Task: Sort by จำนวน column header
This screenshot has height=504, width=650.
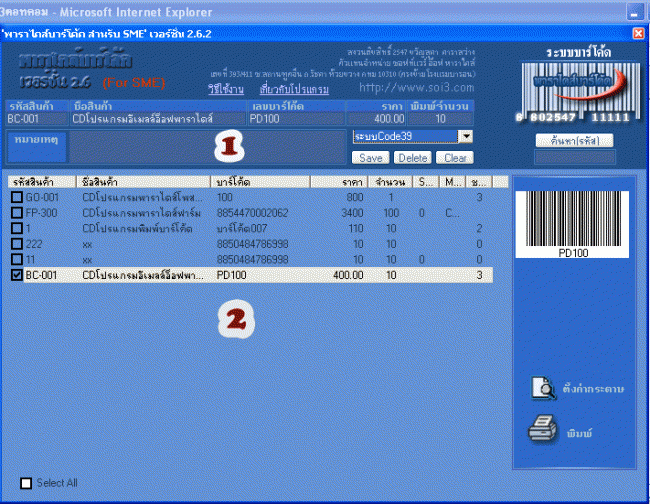Action: point(390,182)
